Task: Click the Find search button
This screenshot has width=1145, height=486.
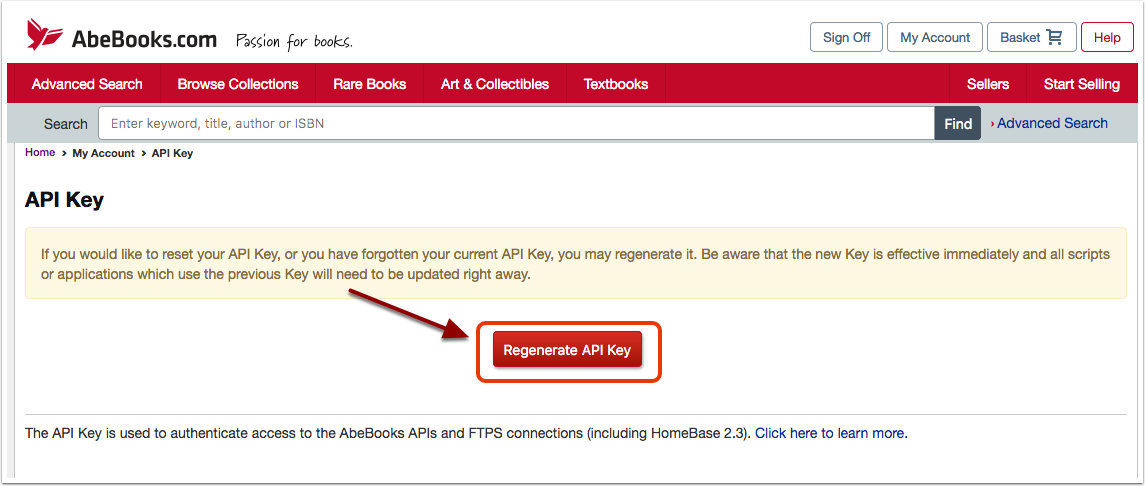Action: click(957, 123)
